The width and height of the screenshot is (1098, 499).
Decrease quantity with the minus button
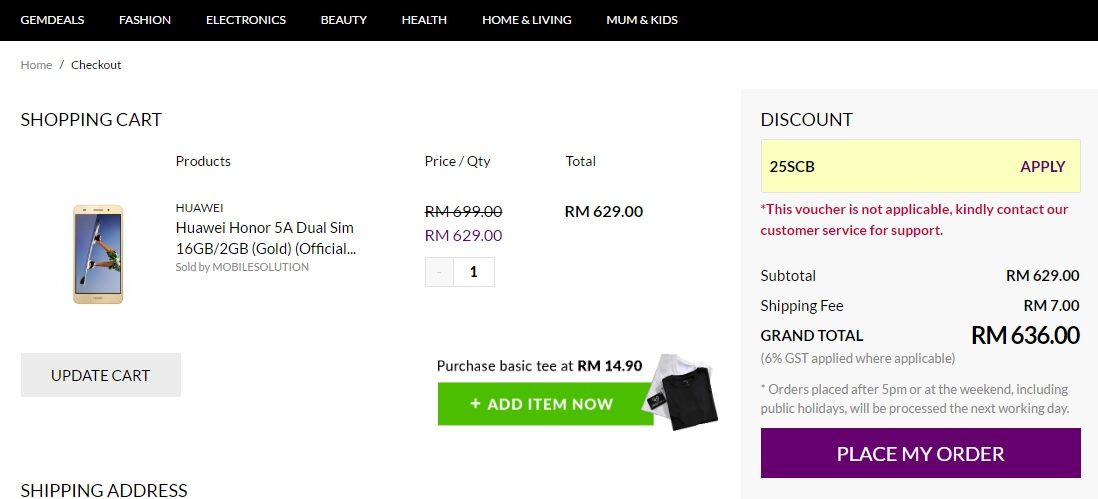click(x=439, y=272)
